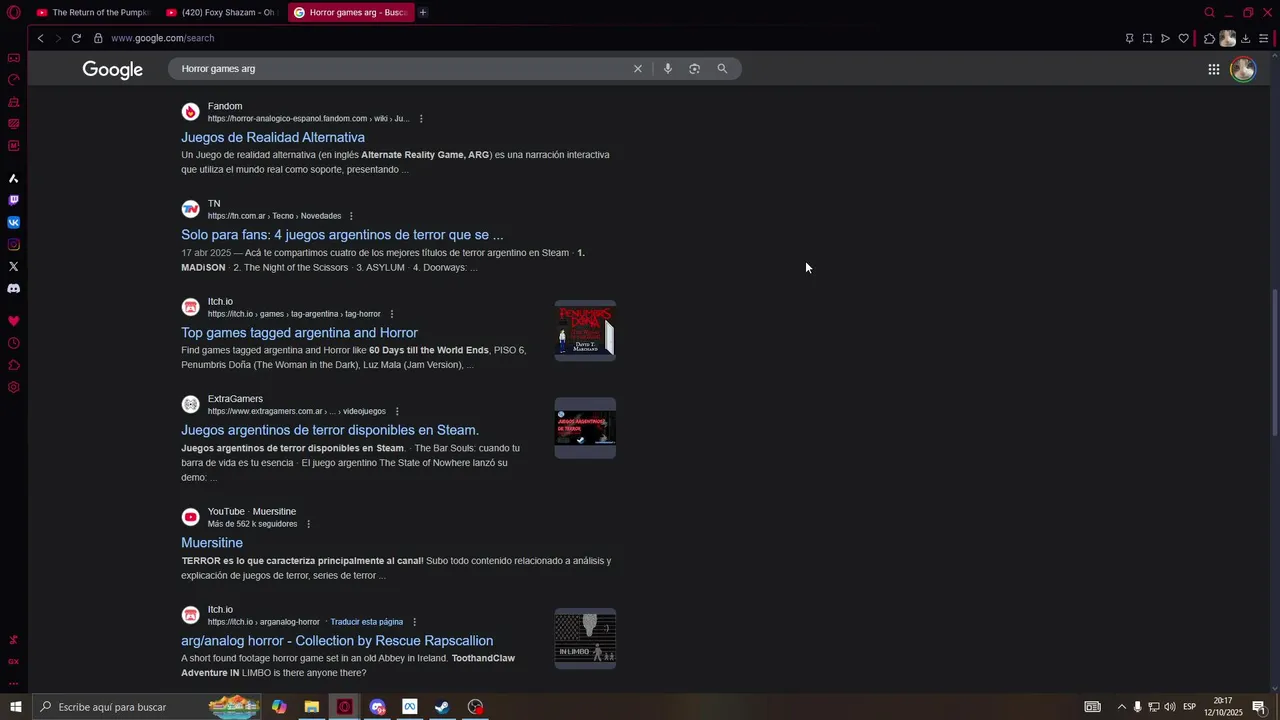1280x720 pixels.
Task: Open sidebar extensions cube icon
Action: click(x=13, y=365)
